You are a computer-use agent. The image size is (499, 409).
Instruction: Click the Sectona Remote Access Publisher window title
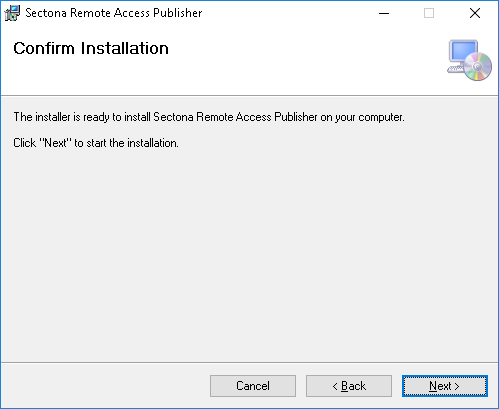pos(114,13)
